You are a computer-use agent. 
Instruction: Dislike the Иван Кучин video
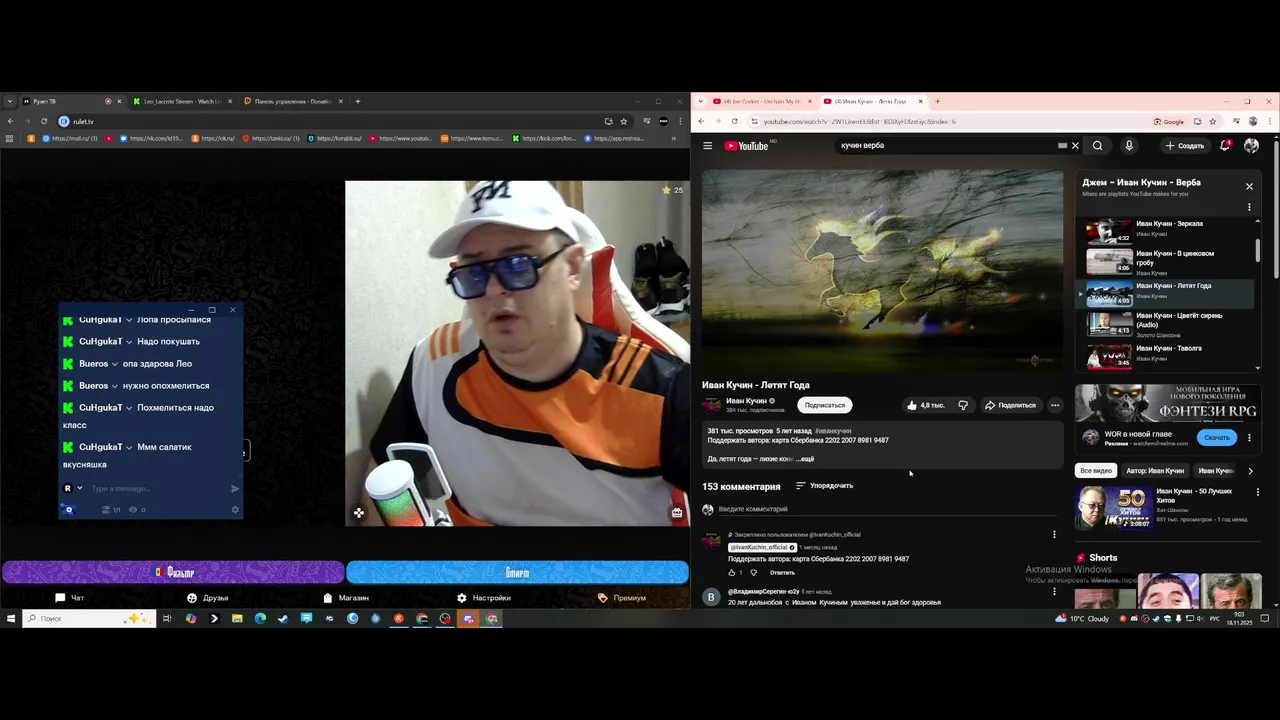pyautogui.click(x=963, y=405)
